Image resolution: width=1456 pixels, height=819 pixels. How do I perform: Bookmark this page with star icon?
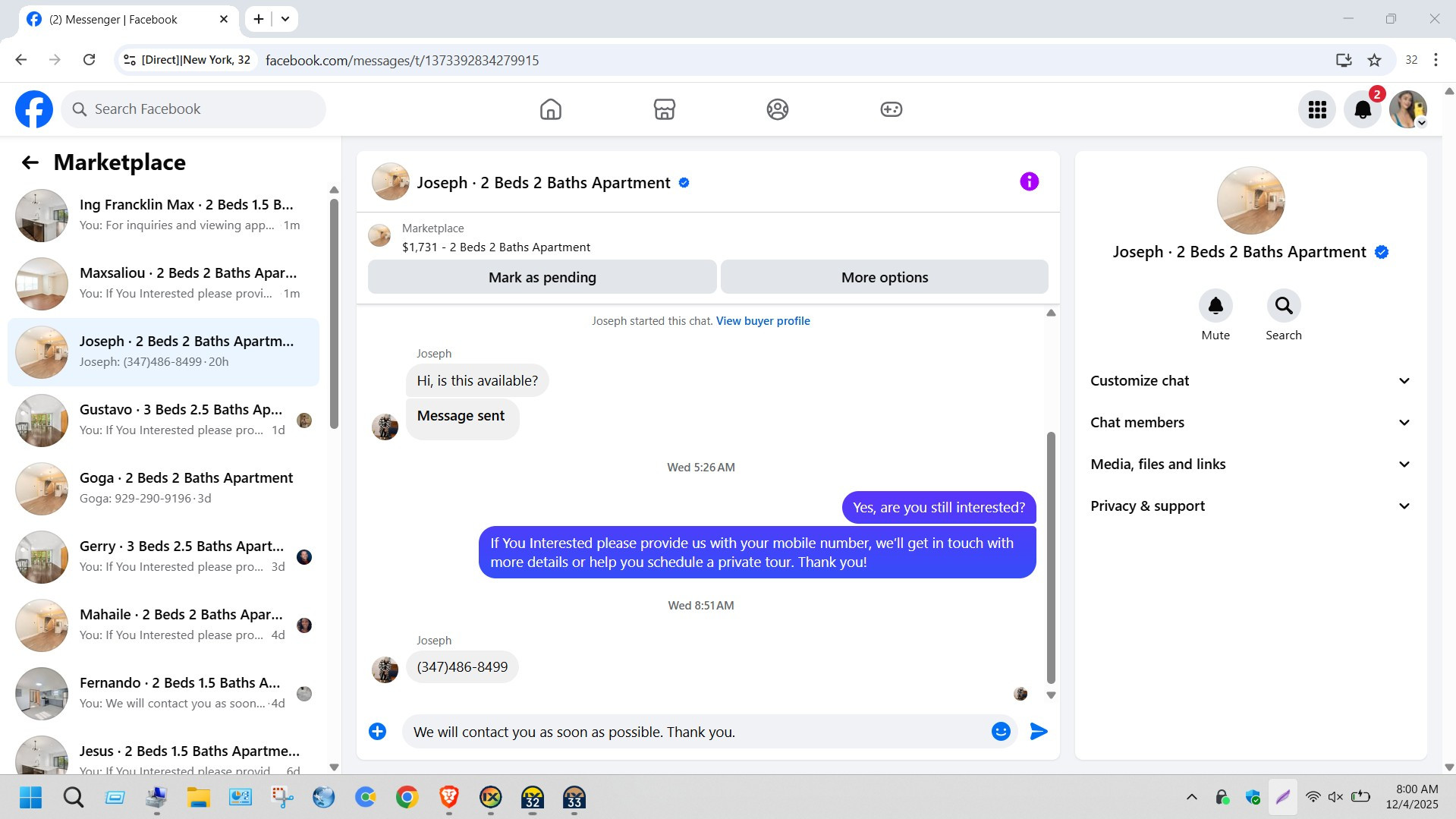(x=1374, y=60)
